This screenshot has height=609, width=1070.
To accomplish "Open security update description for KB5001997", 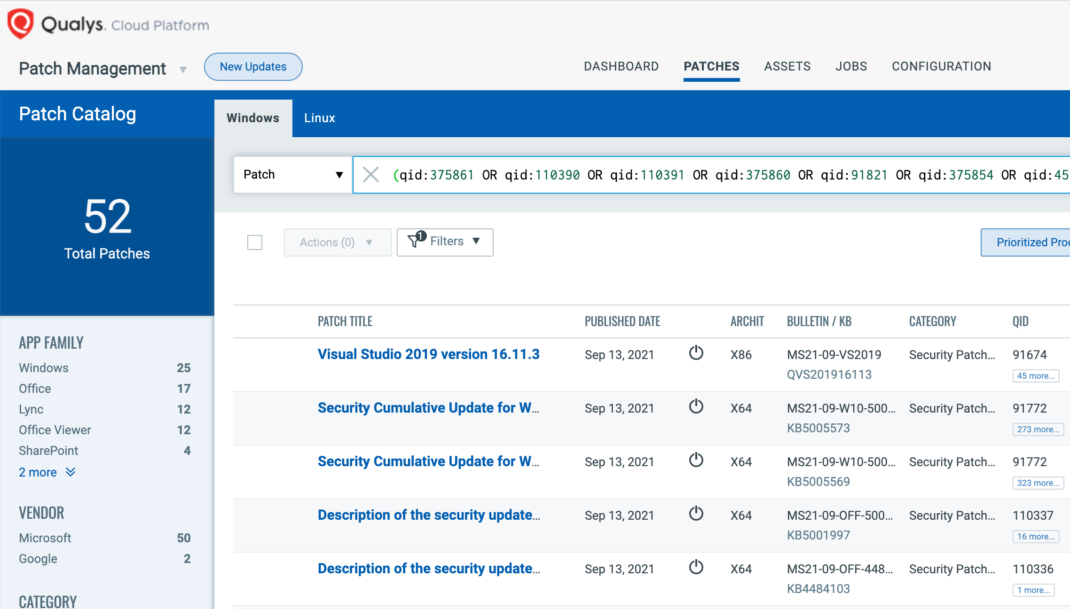I will [x=429, y=515].
